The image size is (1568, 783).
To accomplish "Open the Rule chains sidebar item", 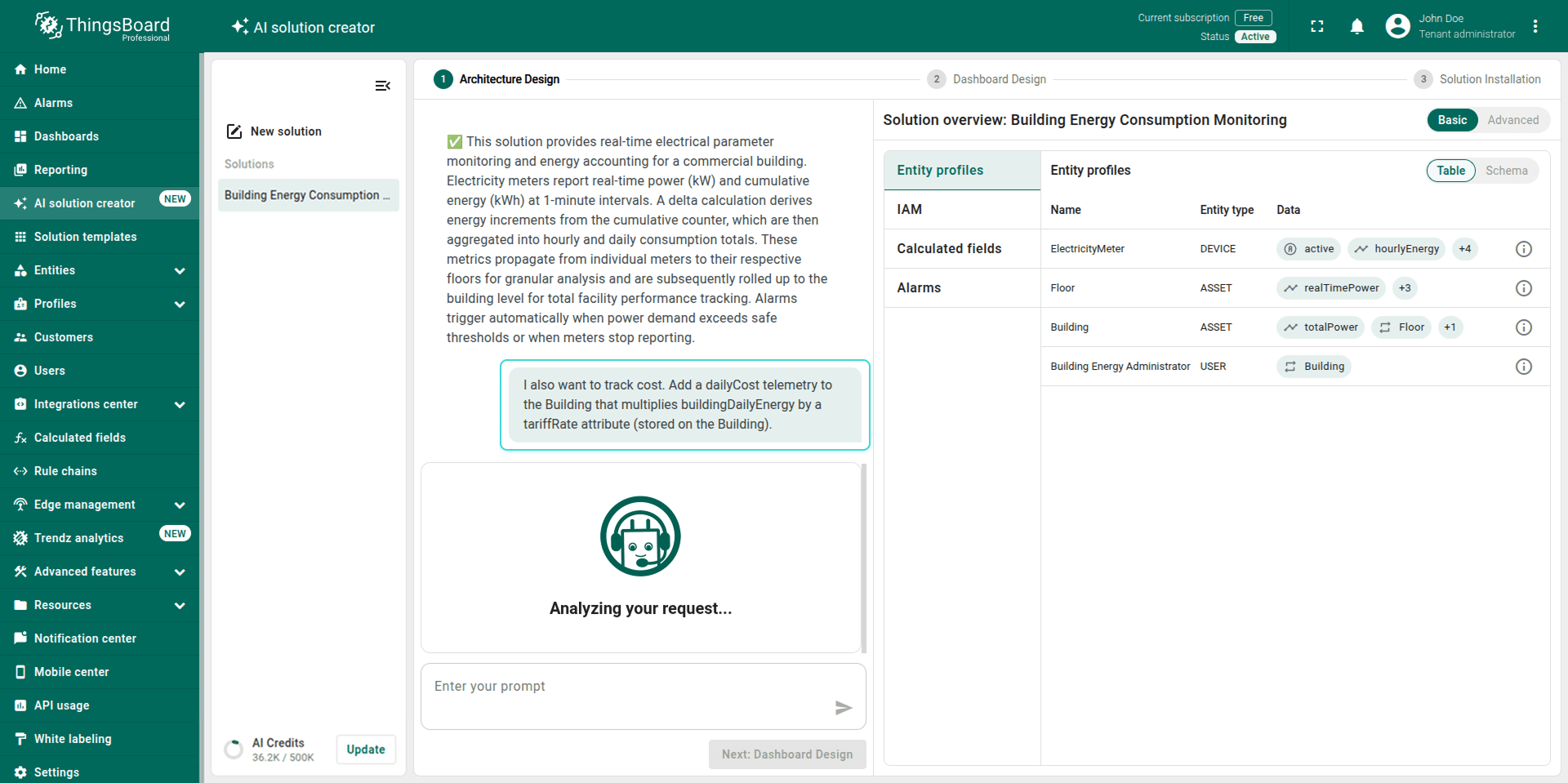I will pos(65,471).
